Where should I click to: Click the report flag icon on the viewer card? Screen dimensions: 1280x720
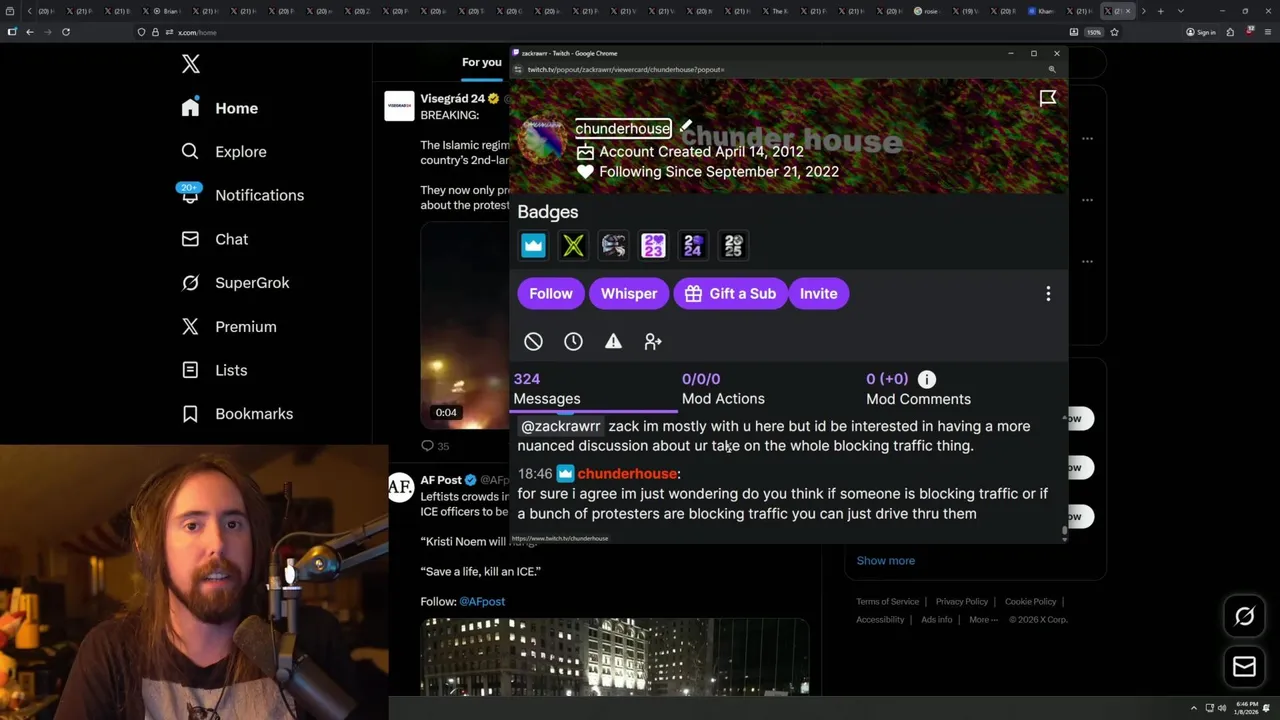pyautogui.click(x=1048, y=98)
